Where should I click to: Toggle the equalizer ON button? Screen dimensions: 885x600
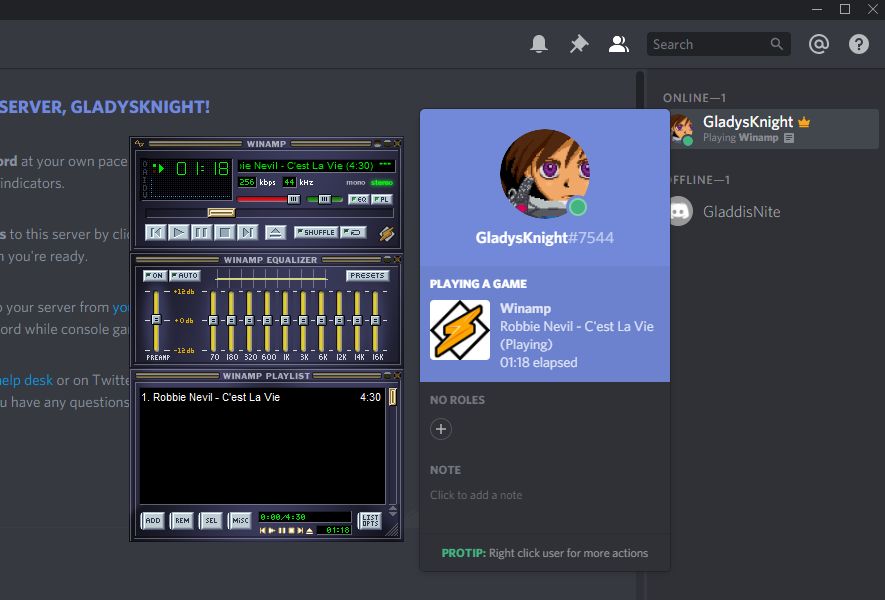[154, 275]
